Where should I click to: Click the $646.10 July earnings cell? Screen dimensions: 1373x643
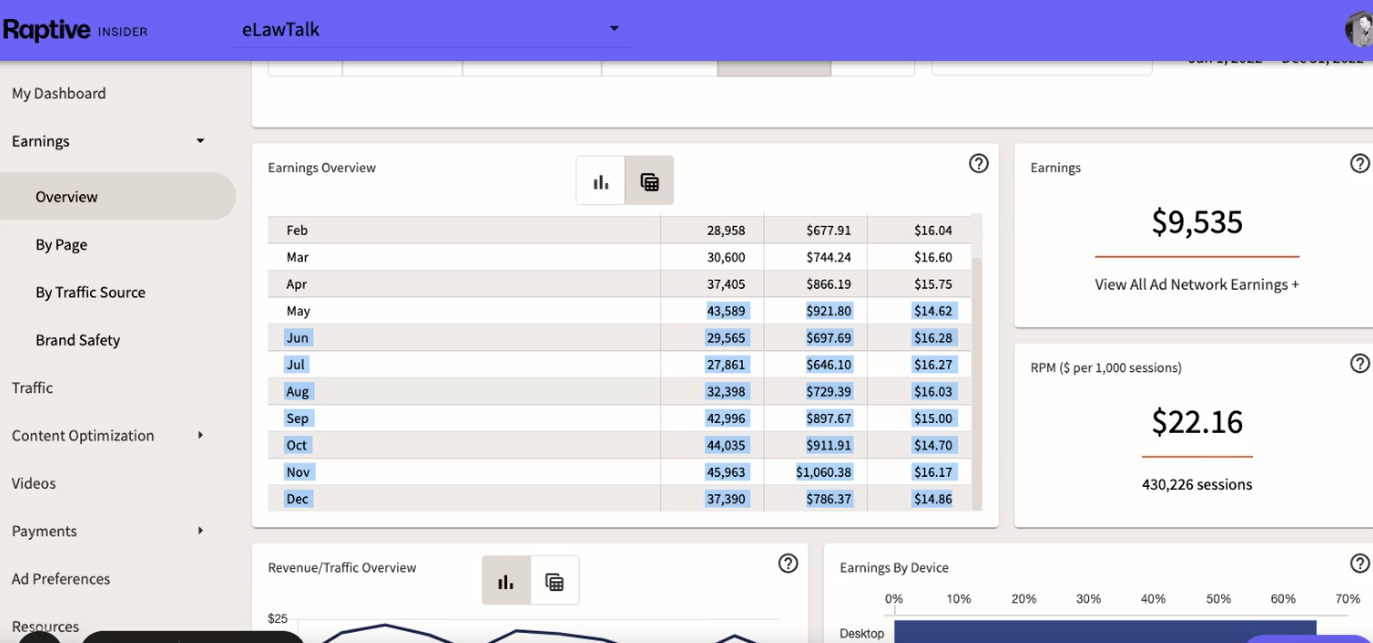pos(829,365)
